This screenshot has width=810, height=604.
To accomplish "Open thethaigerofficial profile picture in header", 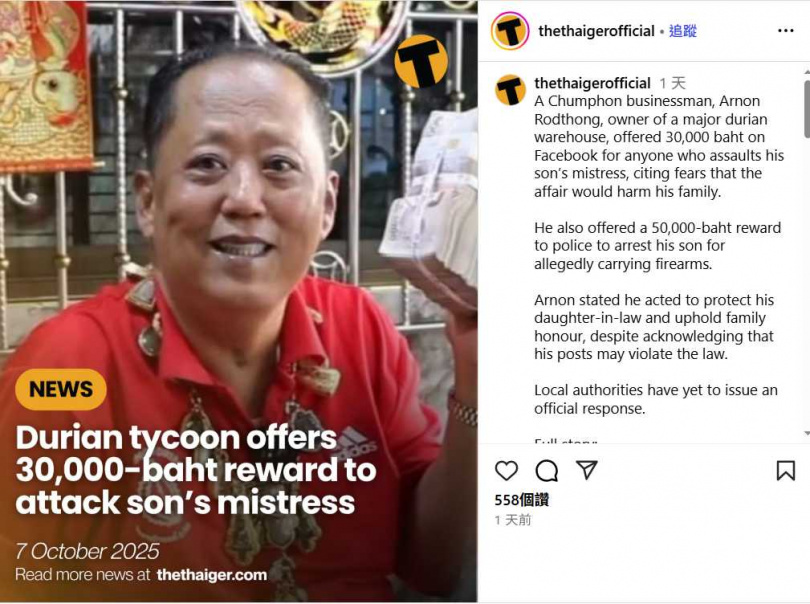I will (510, 31).
